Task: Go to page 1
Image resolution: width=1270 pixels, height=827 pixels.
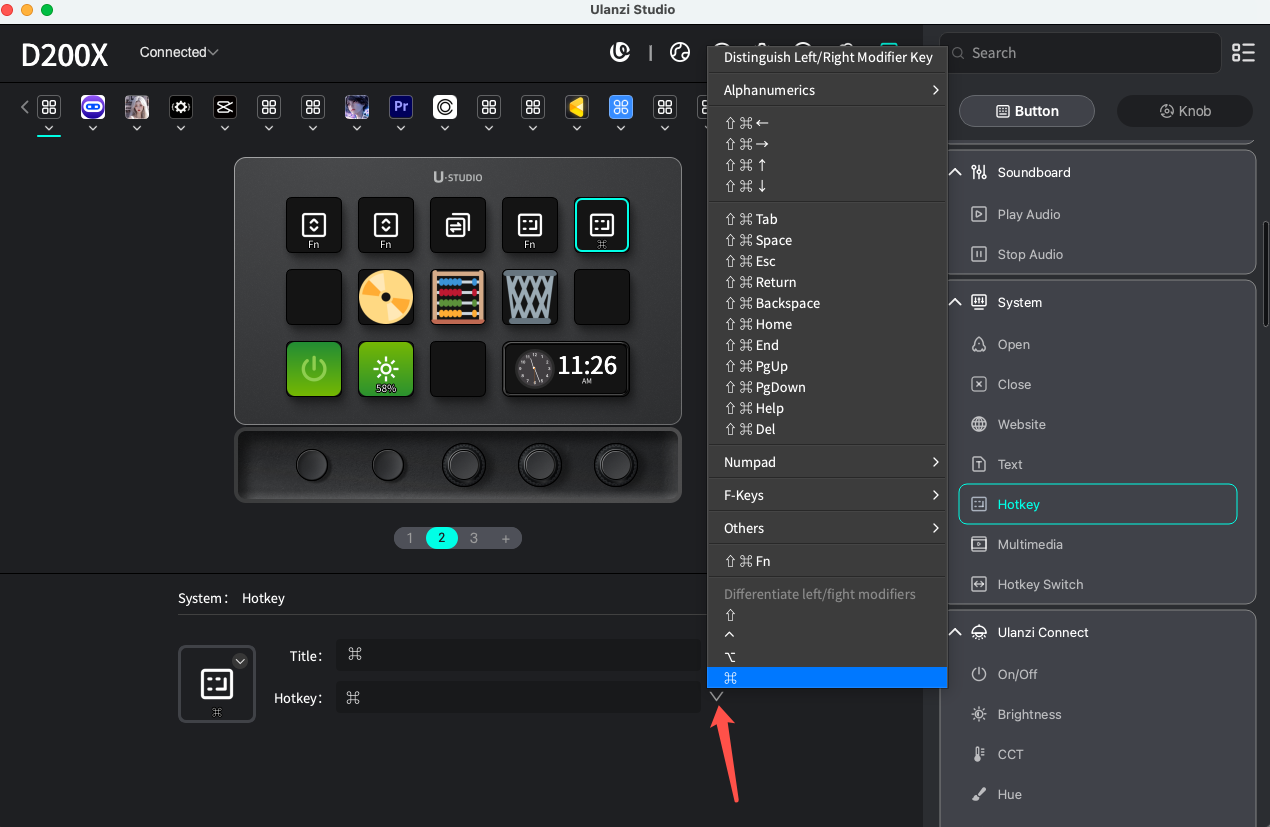Action: [410, 538]
